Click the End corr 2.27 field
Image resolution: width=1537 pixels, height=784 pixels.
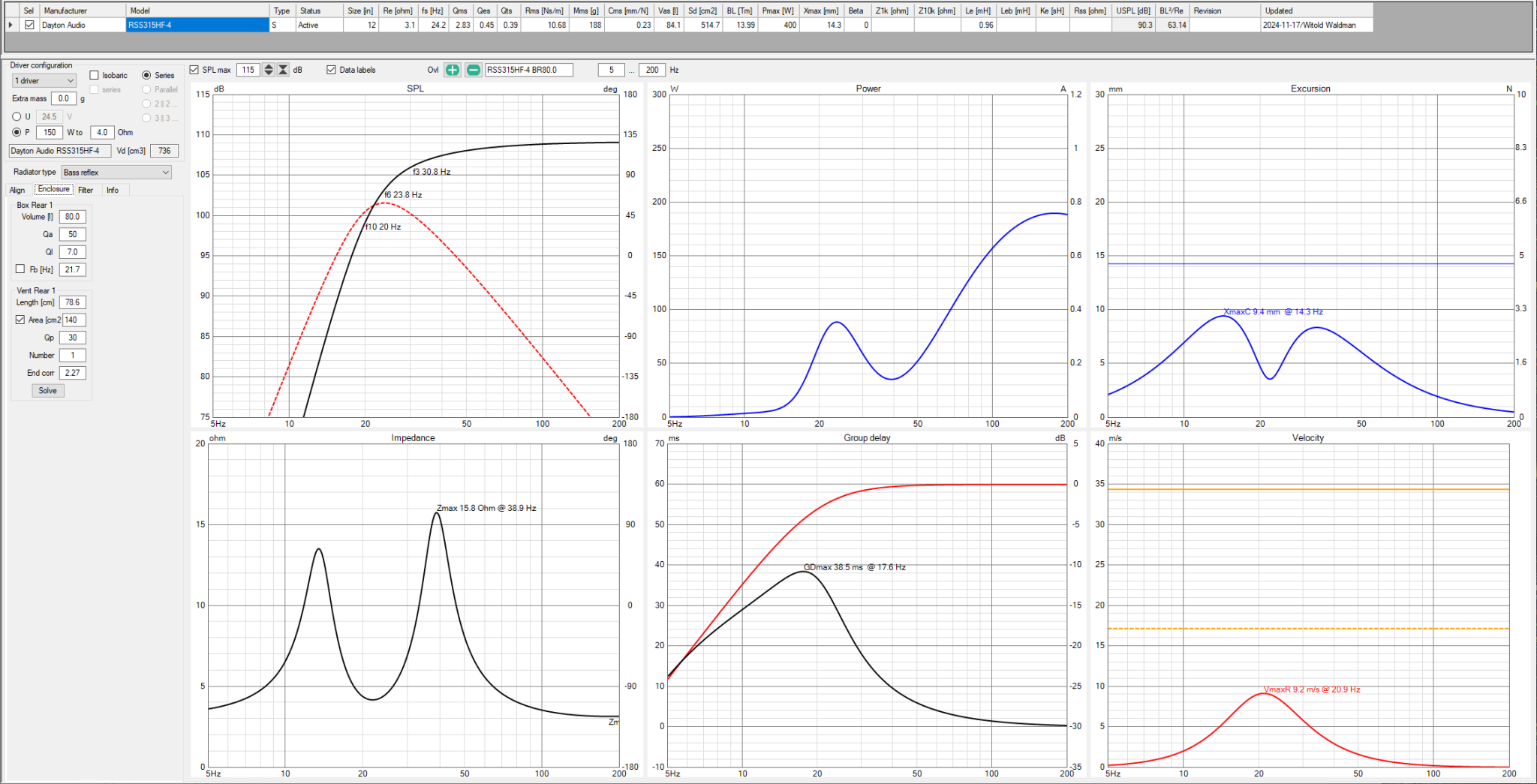click(73, 373)
